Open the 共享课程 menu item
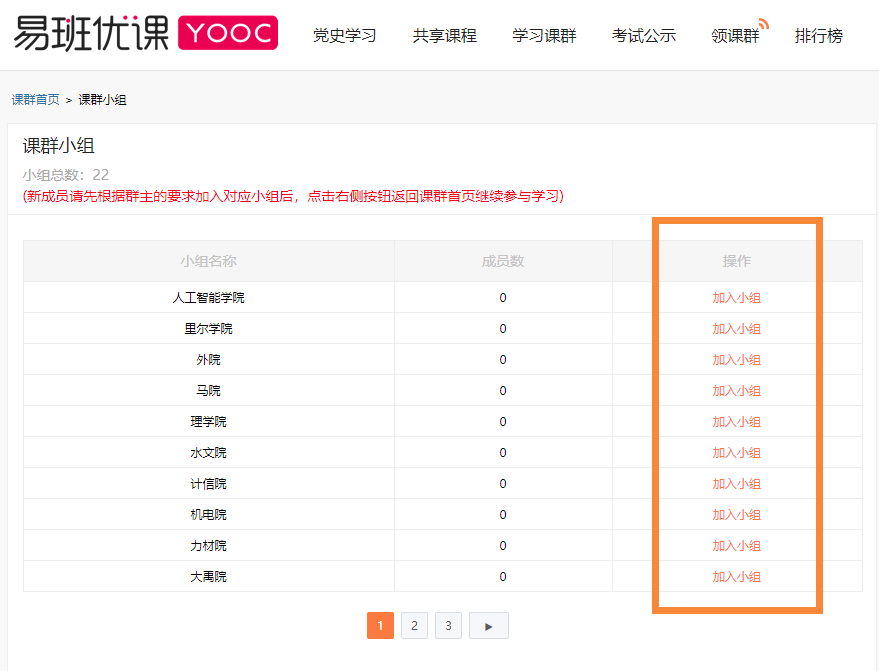Viewport: 879px width, 671px height. click(444, 36)
